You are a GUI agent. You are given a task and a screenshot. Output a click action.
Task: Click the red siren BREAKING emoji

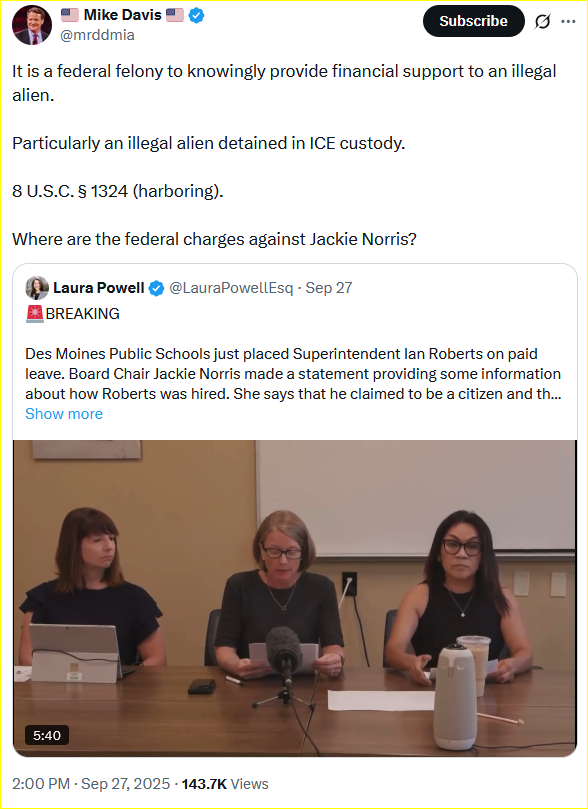pyautogui.click(x=35, y=314)
